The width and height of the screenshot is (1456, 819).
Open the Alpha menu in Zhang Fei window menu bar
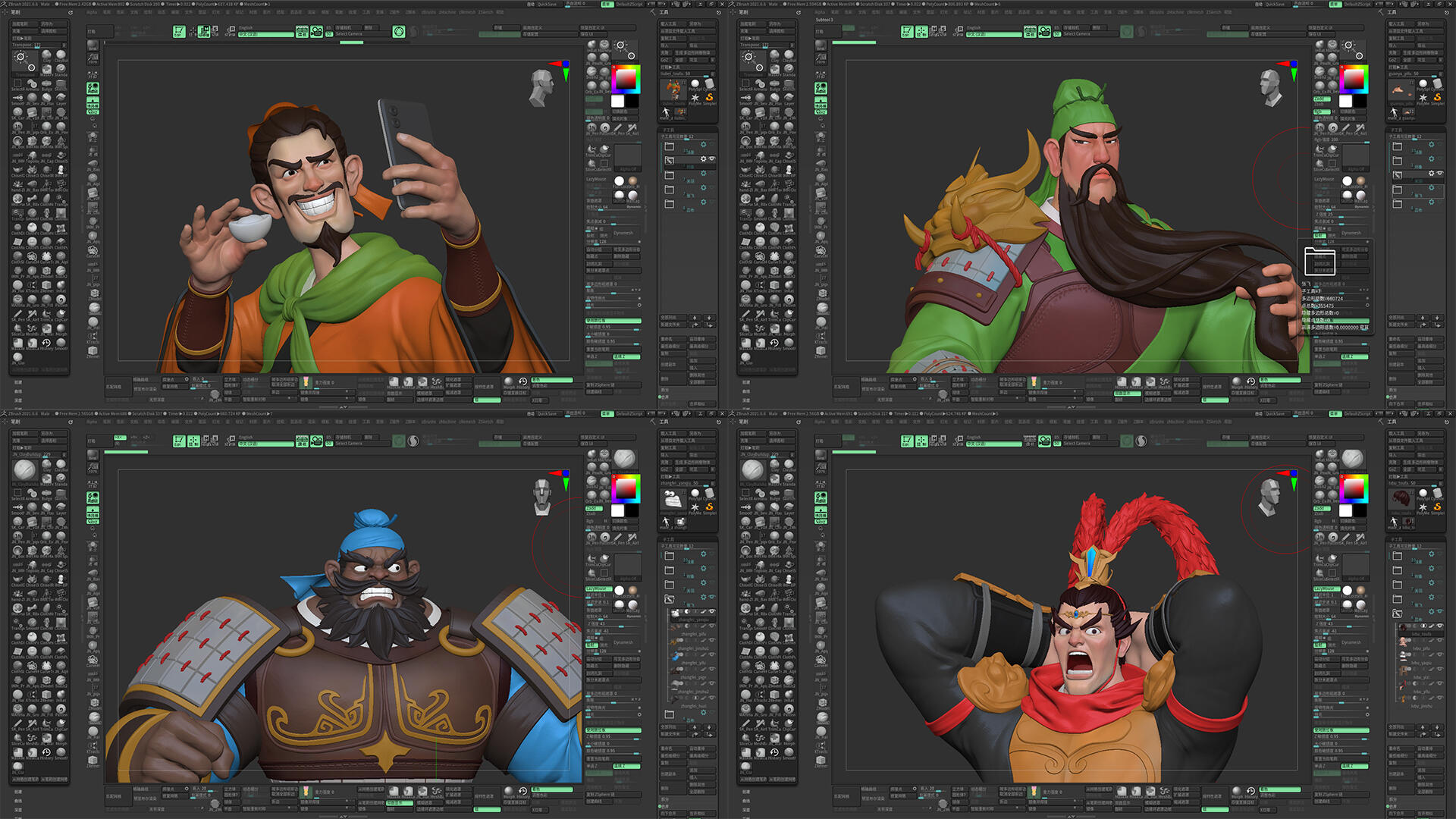[x=92, y=422]
